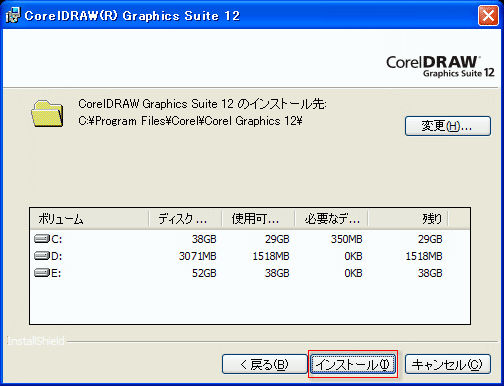Open the 変更(H)... change folder dialog

tap(448, 126)
